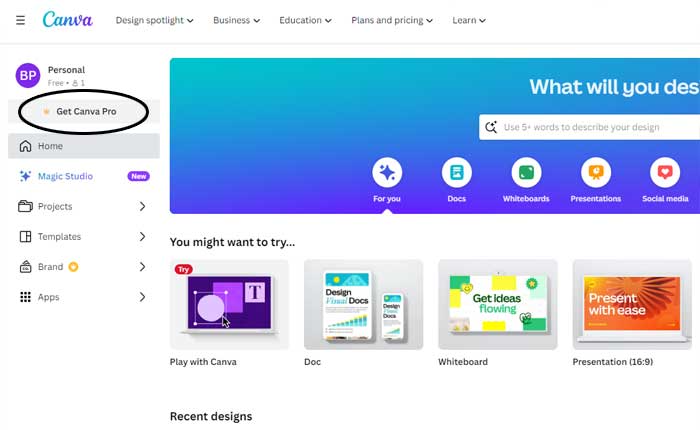Expand the Business dropdown
Image resolution: width=700 pixels, height=430 pixels.
(x=236, y=20)
